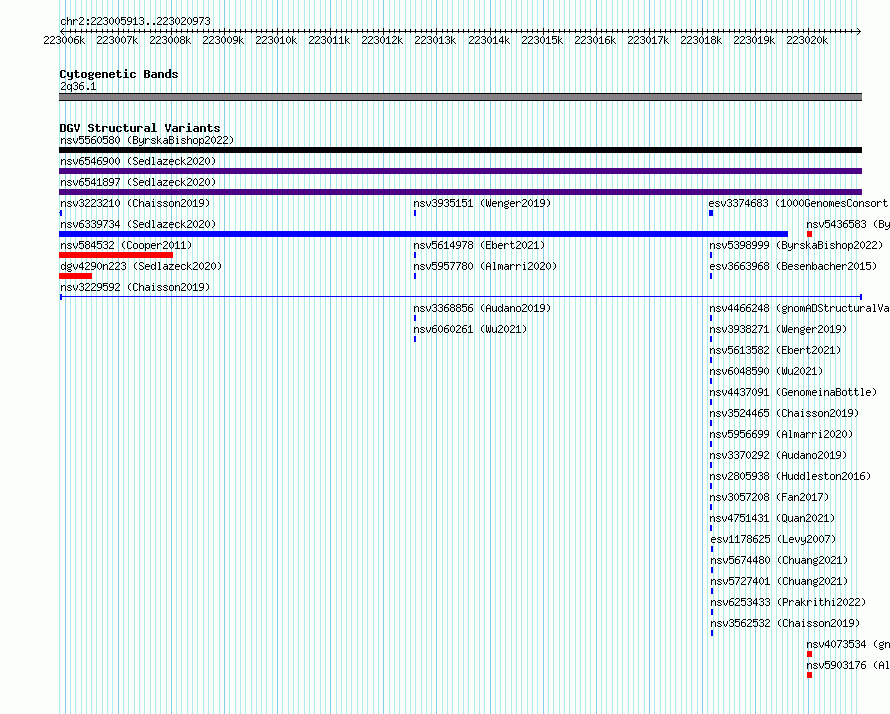This screenshot has height=714, width=890.
Task: Open nsv3368856 (Audano2019) label
Action: pyautogui.click(x=482, y=308)
